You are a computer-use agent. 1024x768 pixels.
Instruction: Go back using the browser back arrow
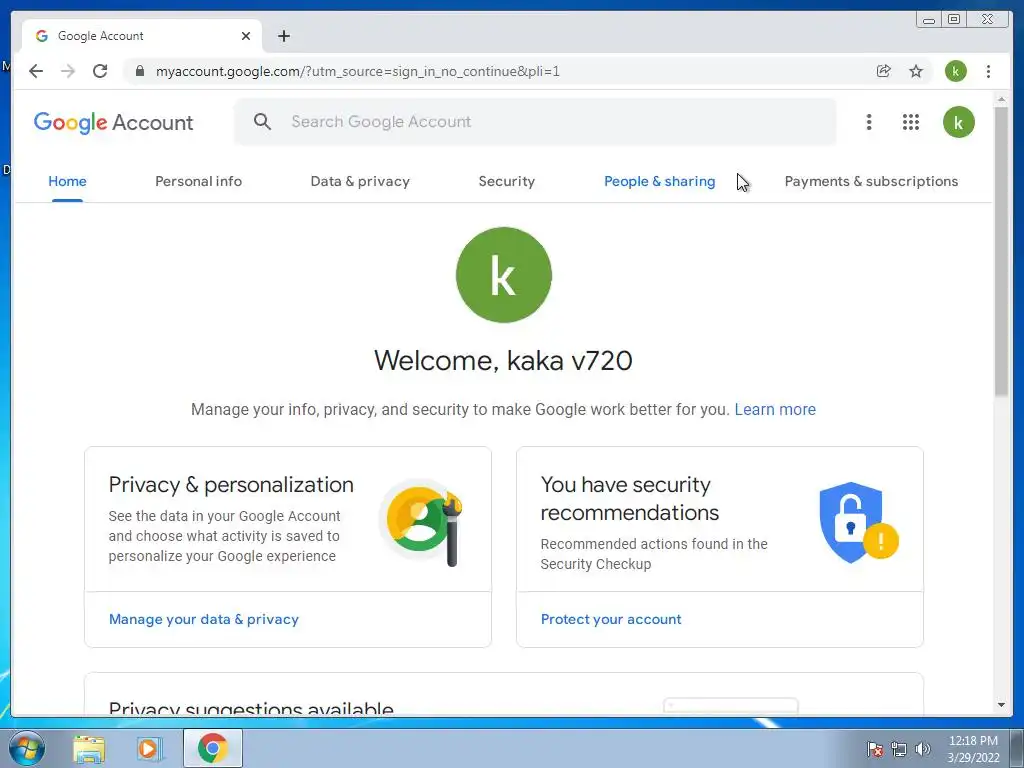(36, 71)
